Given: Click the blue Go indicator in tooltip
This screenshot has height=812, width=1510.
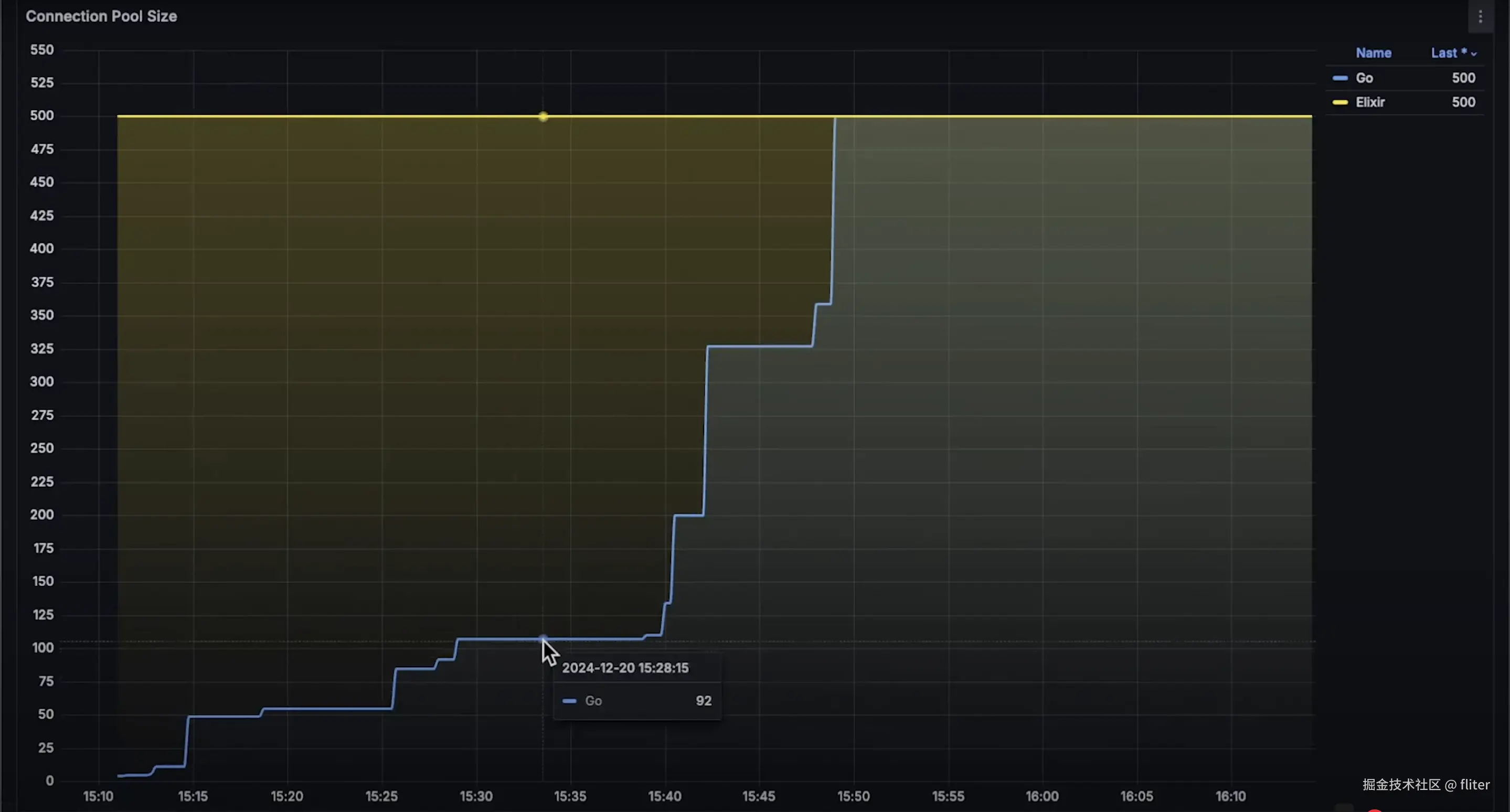Looking at the screenshot, I should tap(569, 701).
